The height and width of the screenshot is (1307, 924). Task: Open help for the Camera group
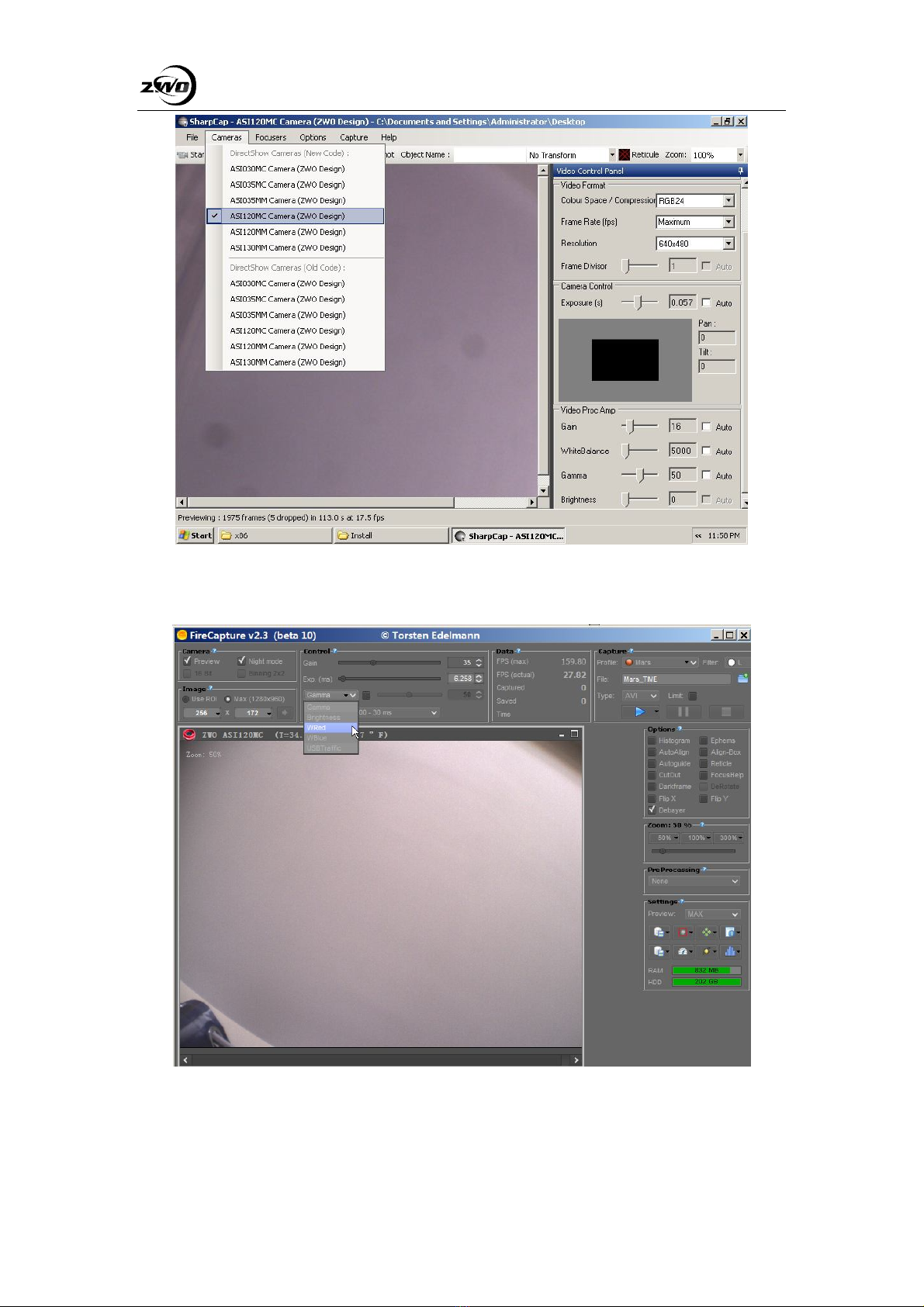(x=214, y=652)
